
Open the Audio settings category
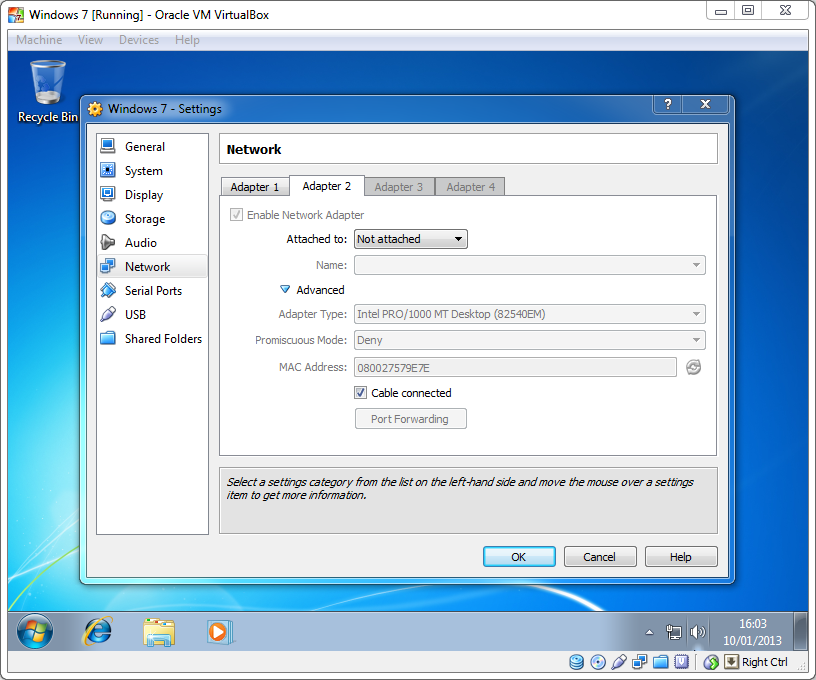pyautogui.click(x=140, y=243)
